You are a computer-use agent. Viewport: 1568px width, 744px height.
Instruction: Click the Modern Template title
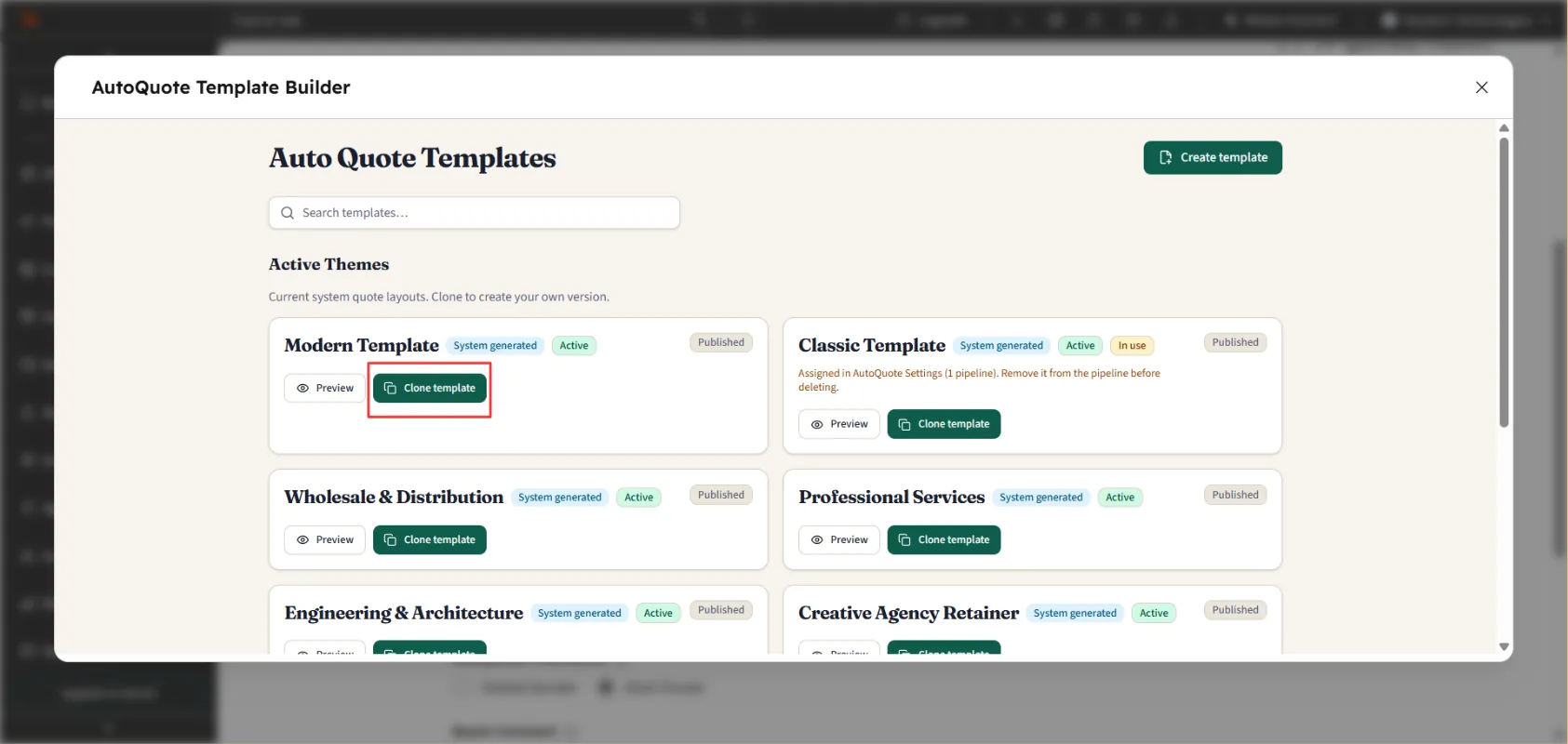pos(361,345)
